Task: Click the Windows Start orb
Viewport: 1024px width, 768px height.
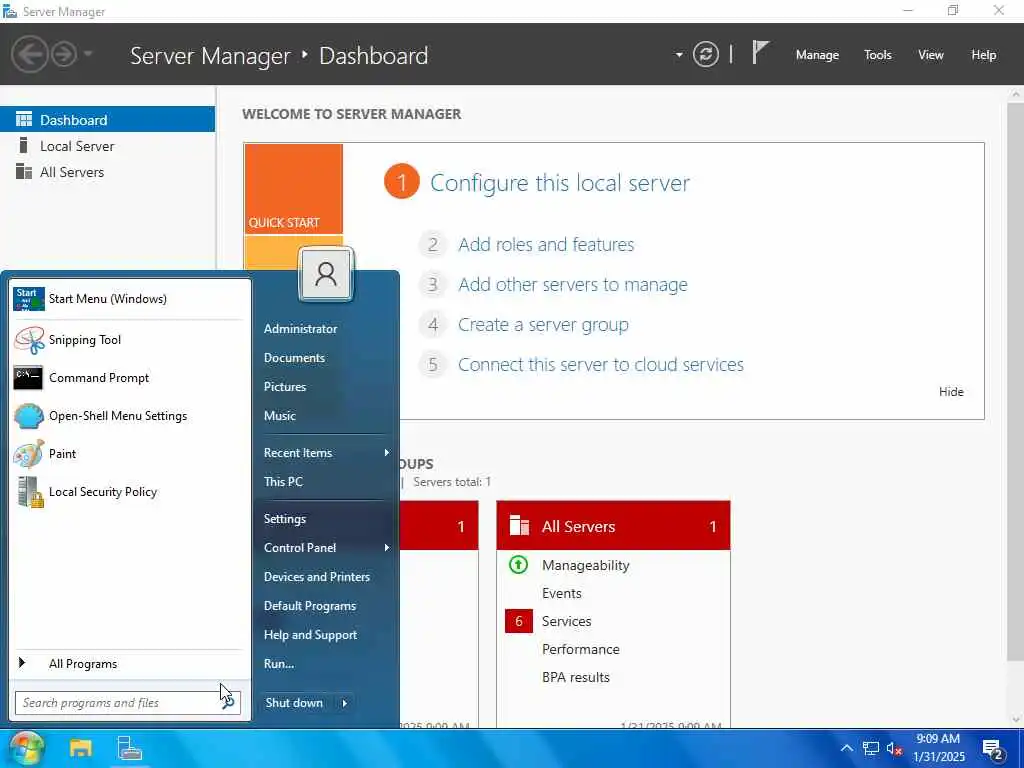Action: pos(24,748)
